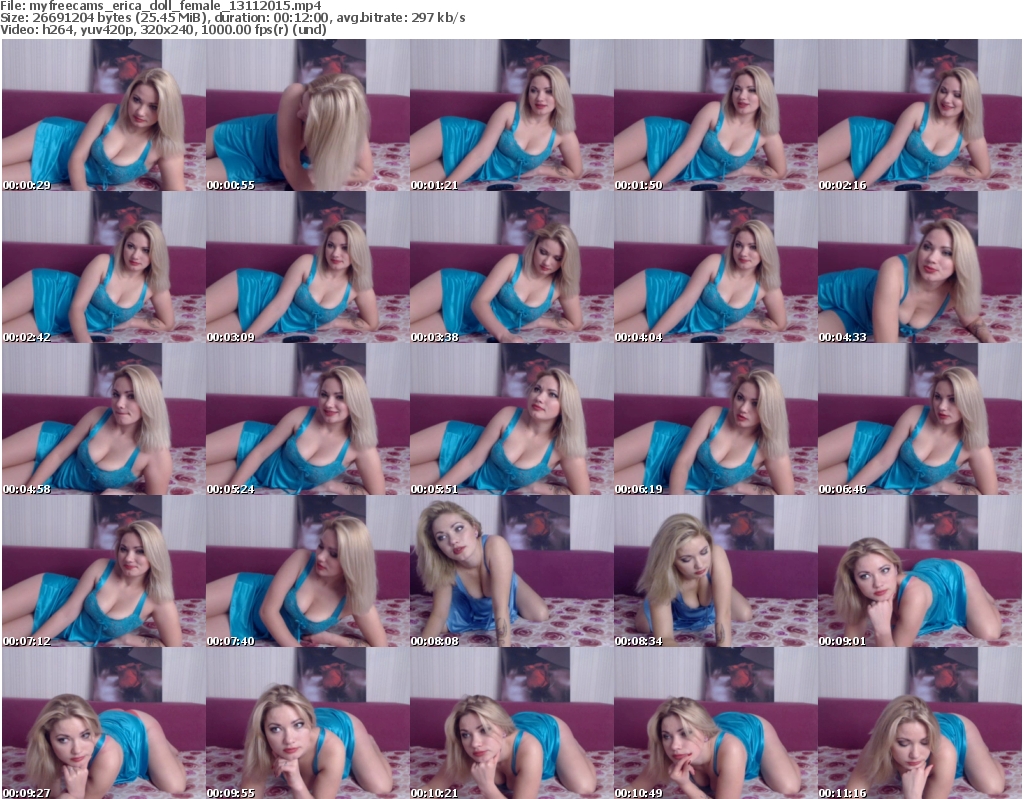Viewport: 1024px width, 799px height.
Task: Select the thumbnail timestamped 00:01:50
Action: coord(715,115)
